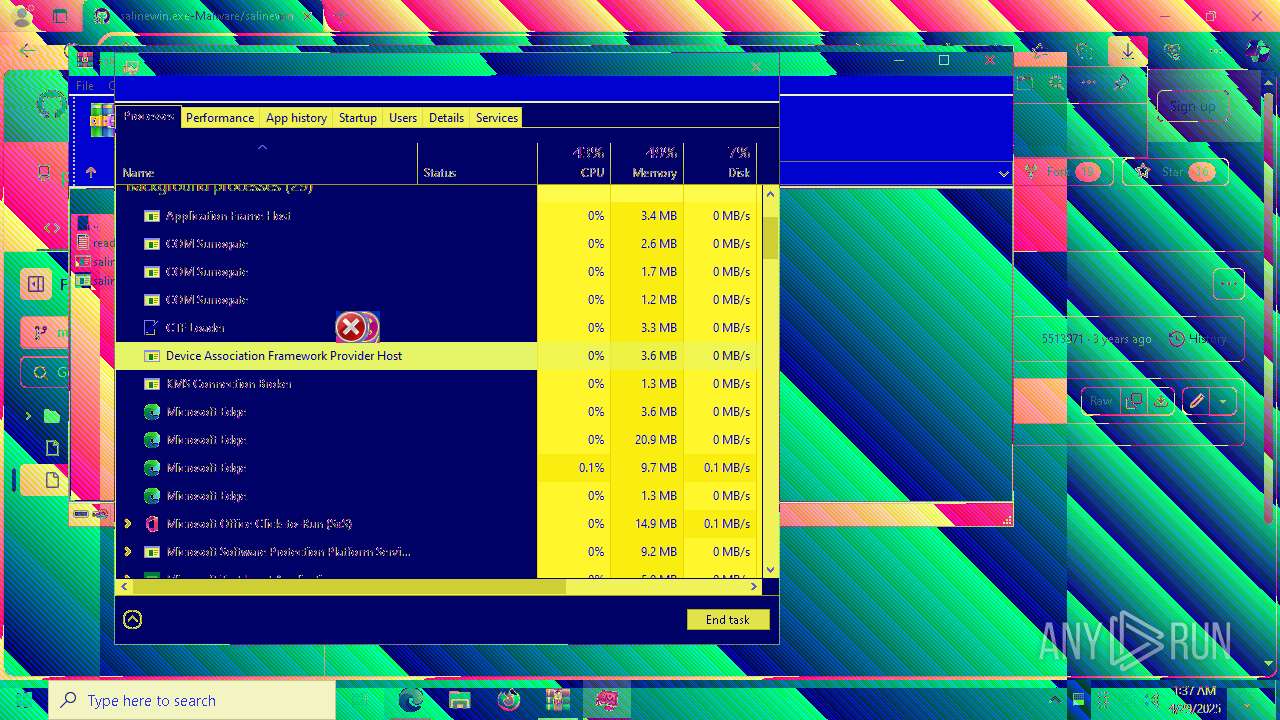Open WinRAR from the taskbar
The width and height of the screenshot is (1280, 720).
click(557, 700)
